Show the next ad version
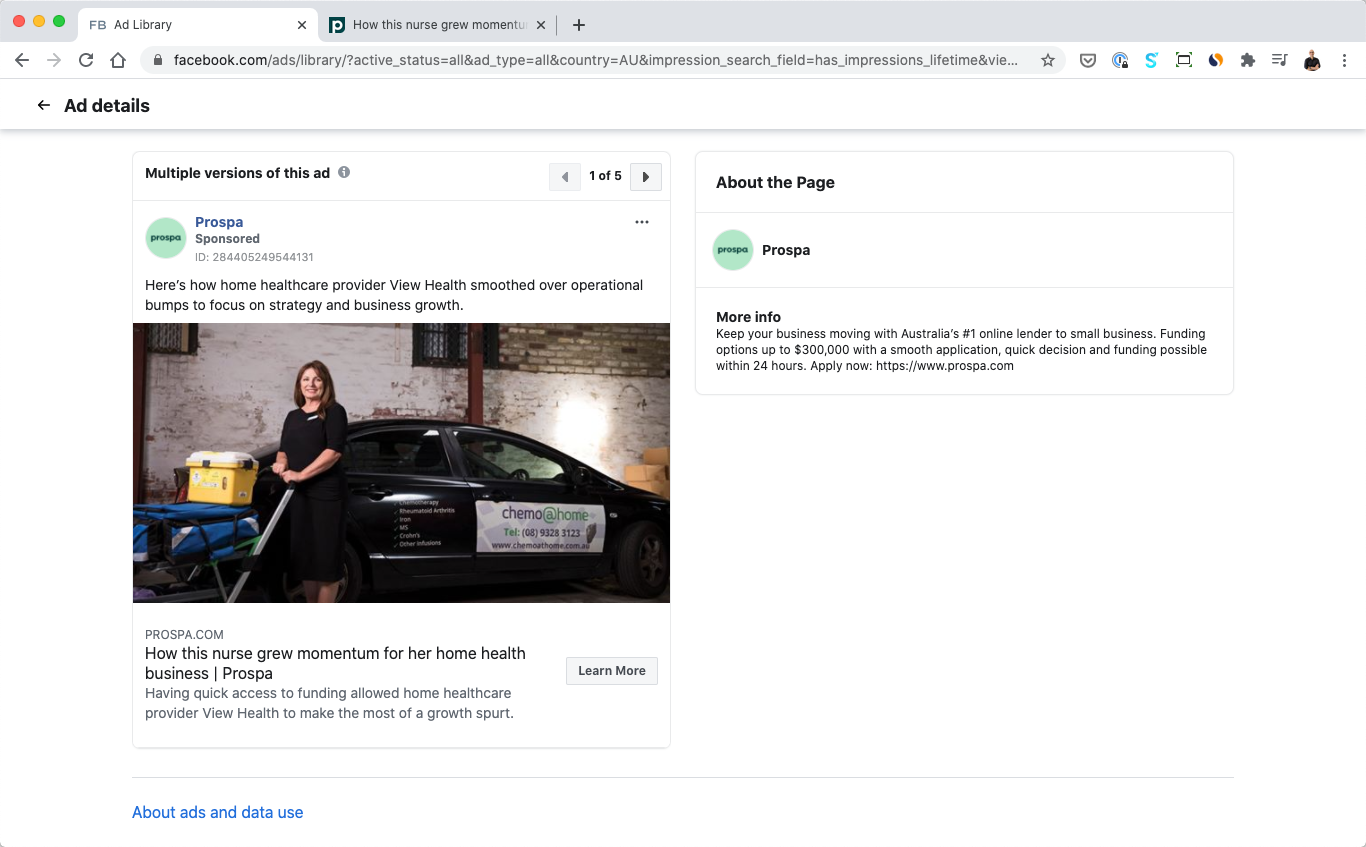The height and width of the screenshot is (847, 1366). [x=646, y=177]
